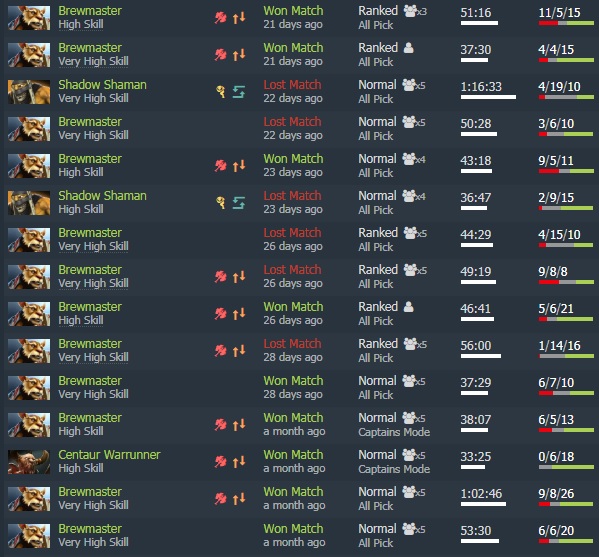Click the 1/14/16 KDA score
The image size is (599, 557).
pyautogui.click(x=559, y=345)
